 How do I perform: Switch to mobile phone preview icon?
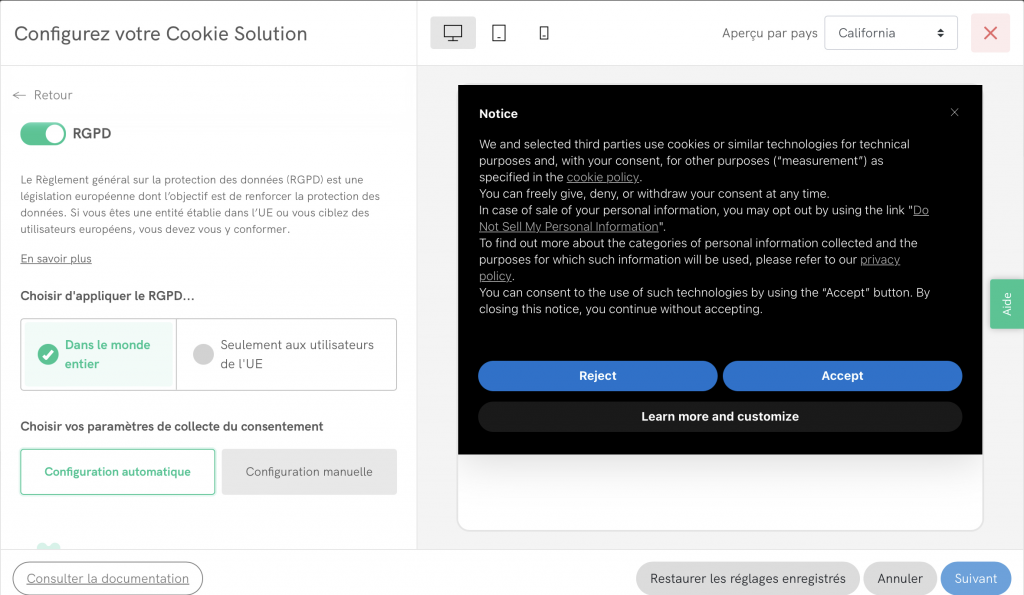[x=544, y=33]
